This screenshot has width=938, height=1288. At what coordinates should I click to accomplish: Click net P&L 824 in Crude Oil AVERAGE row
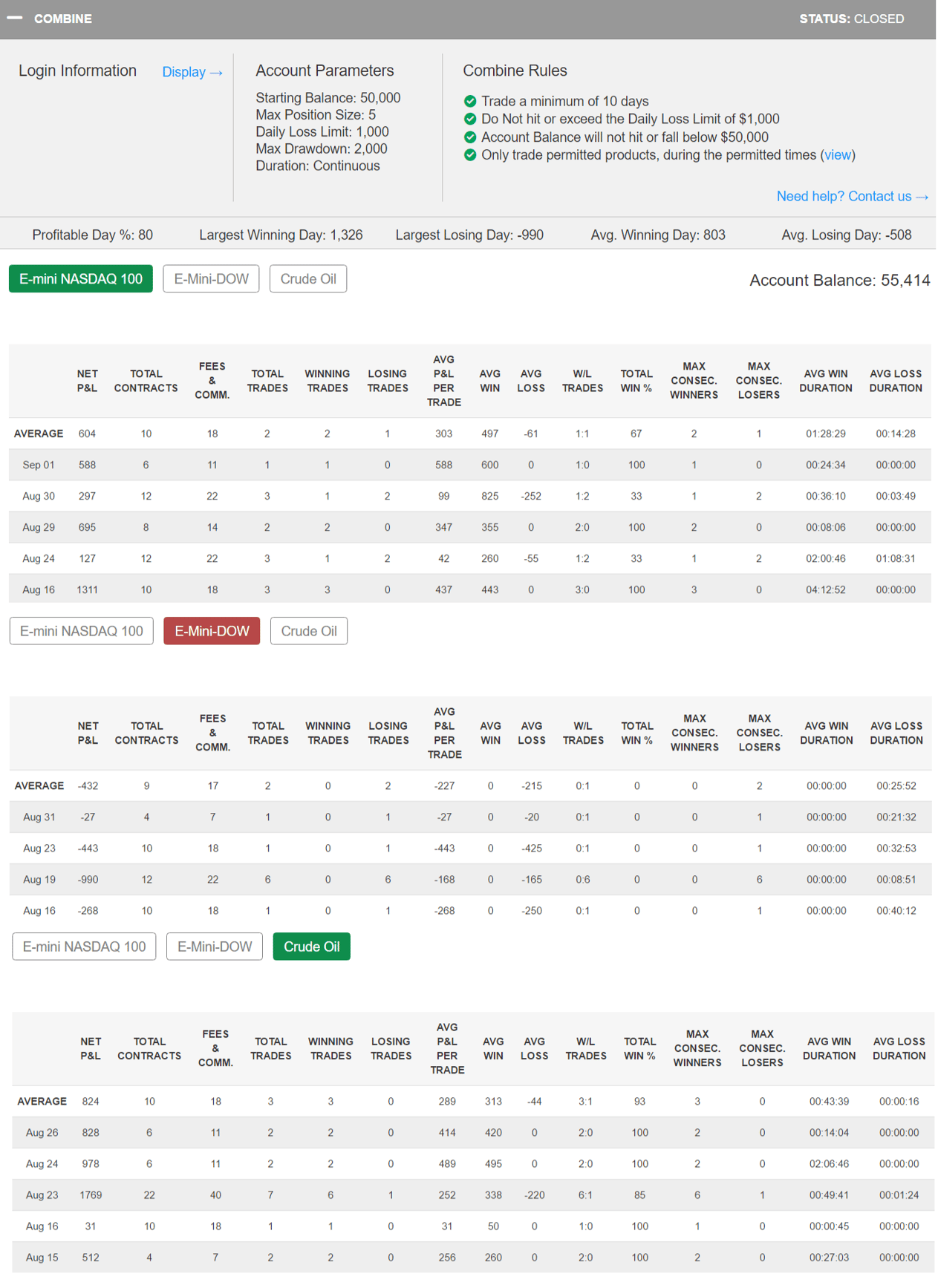[x=91, y=1101]
